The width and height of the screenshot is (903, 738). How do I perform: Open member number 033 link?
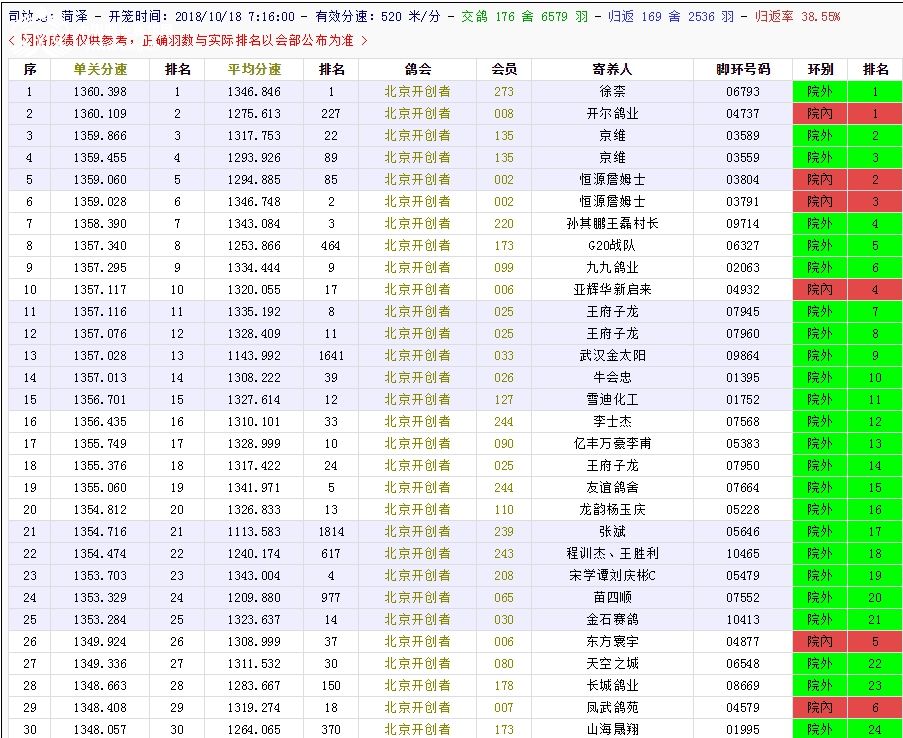[504, 356]
